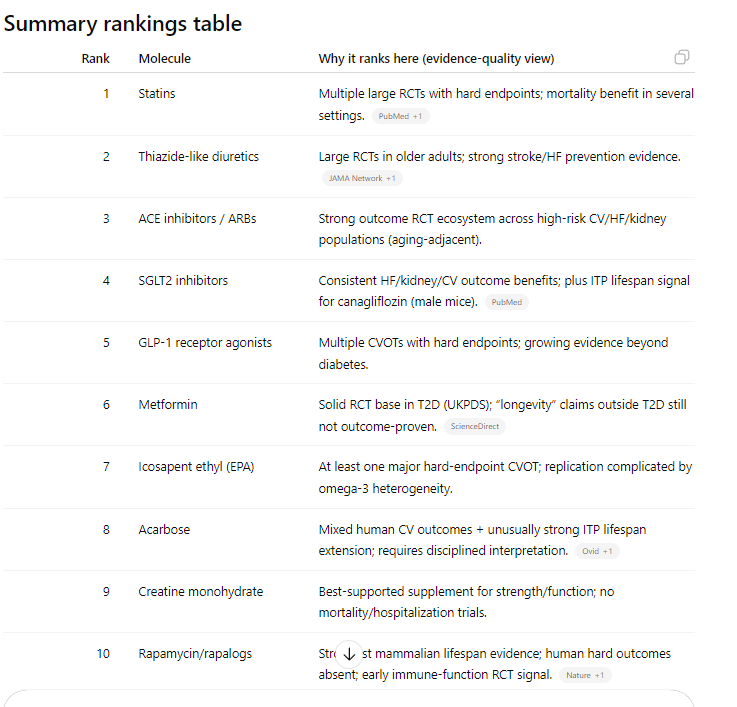Open the PubMed +1 citation for Statins
The width and height of the screenshot is (737, 707).
[x=401, y=116]
